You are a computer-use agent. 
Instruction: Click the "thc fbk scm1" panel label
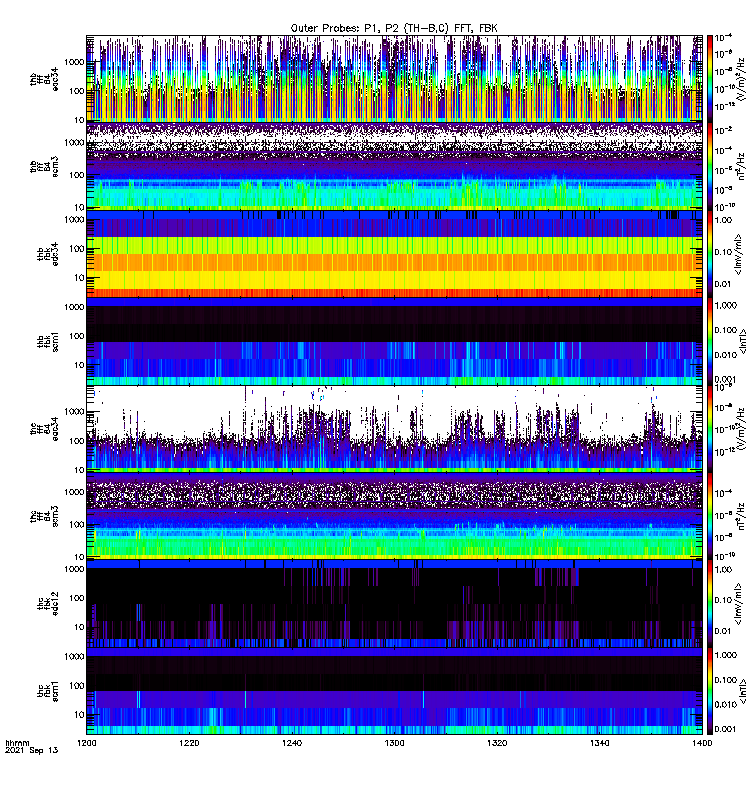click(48, 691)
